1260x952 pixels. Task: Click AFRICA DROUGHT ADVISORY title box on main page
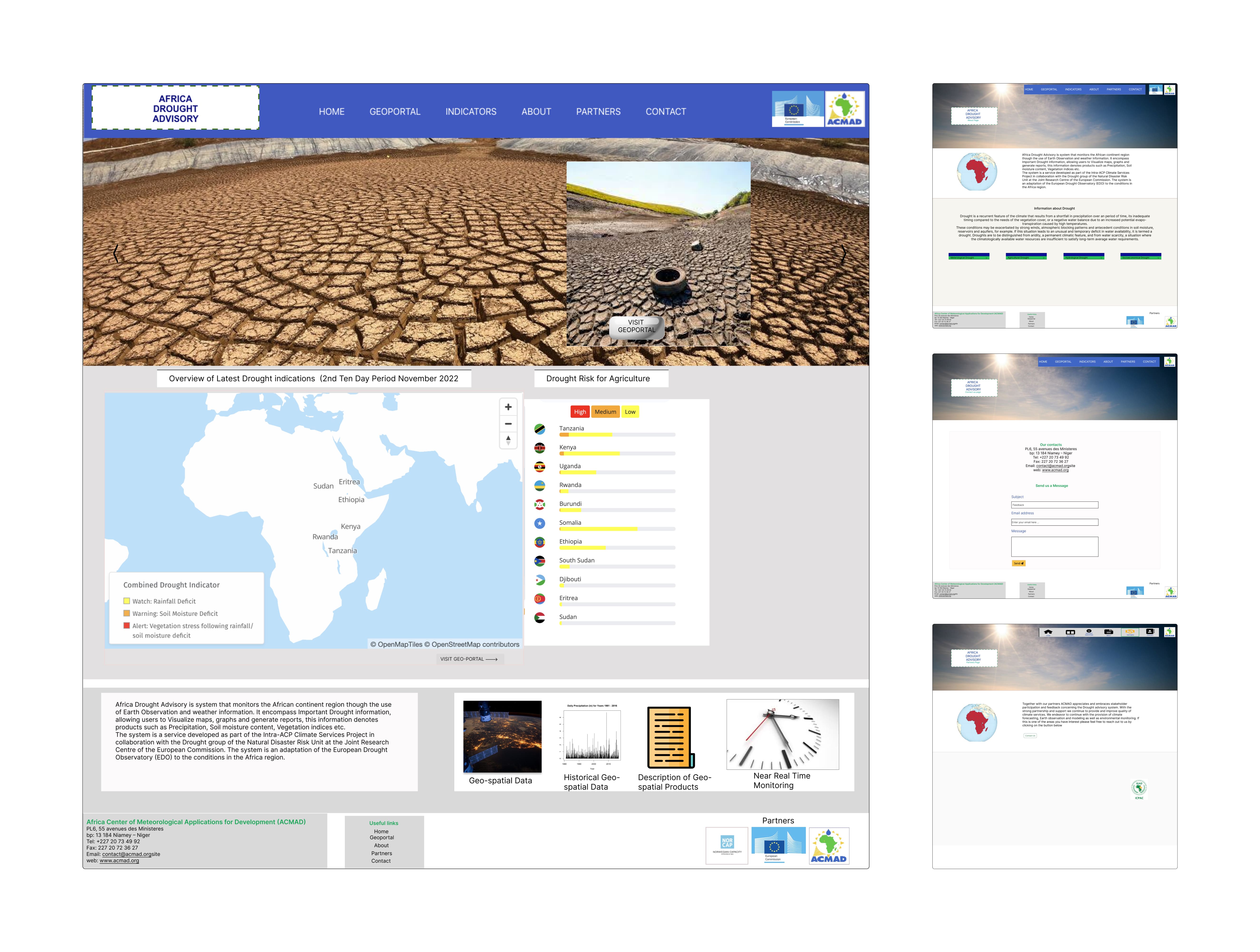point(175,108)
